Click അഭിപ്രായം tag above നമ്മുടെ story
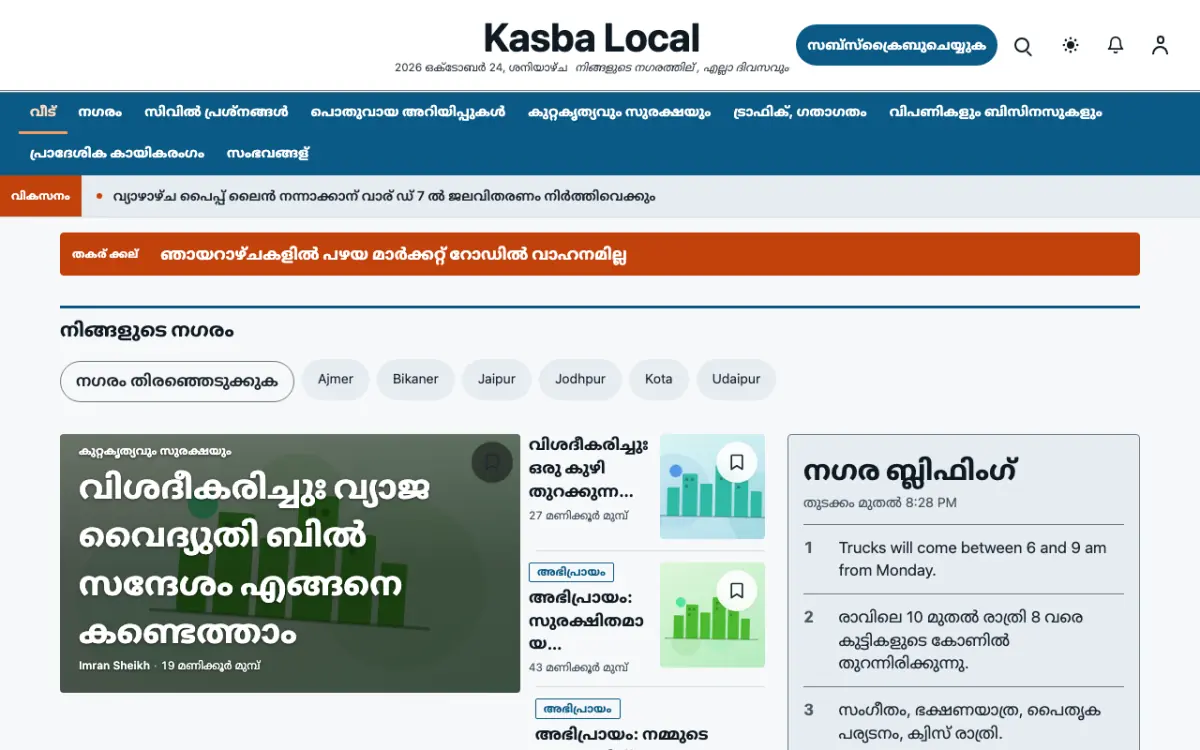 pos(578,709)
